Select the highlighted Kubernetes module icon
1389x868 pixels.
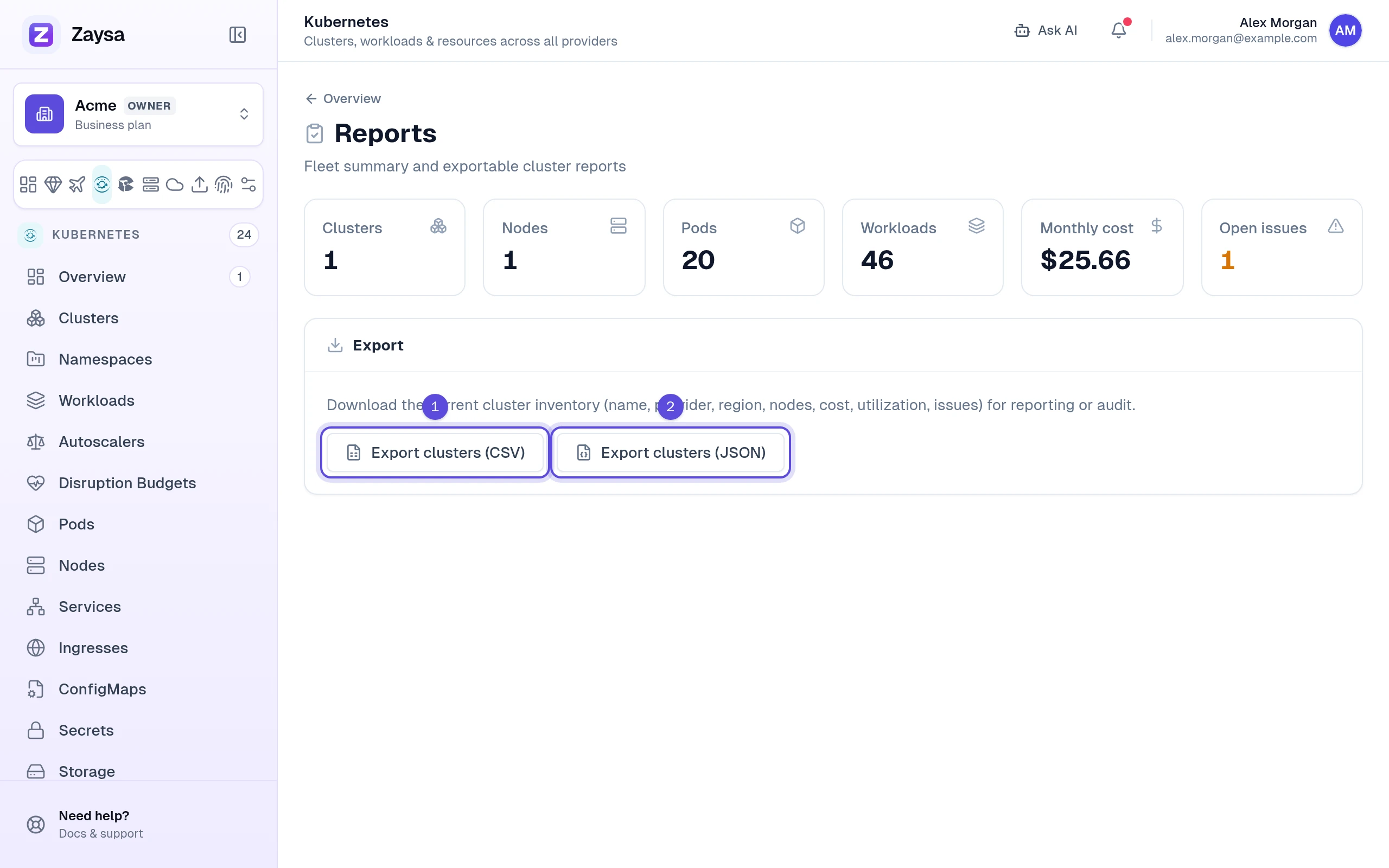click(x=101, y=184)
